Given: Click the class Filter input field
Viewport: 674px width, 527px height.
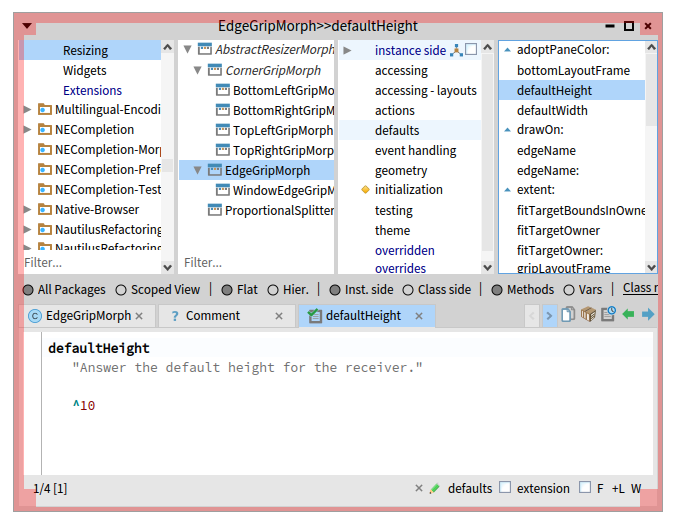Looking at the screenshot, I should [257, 262].
